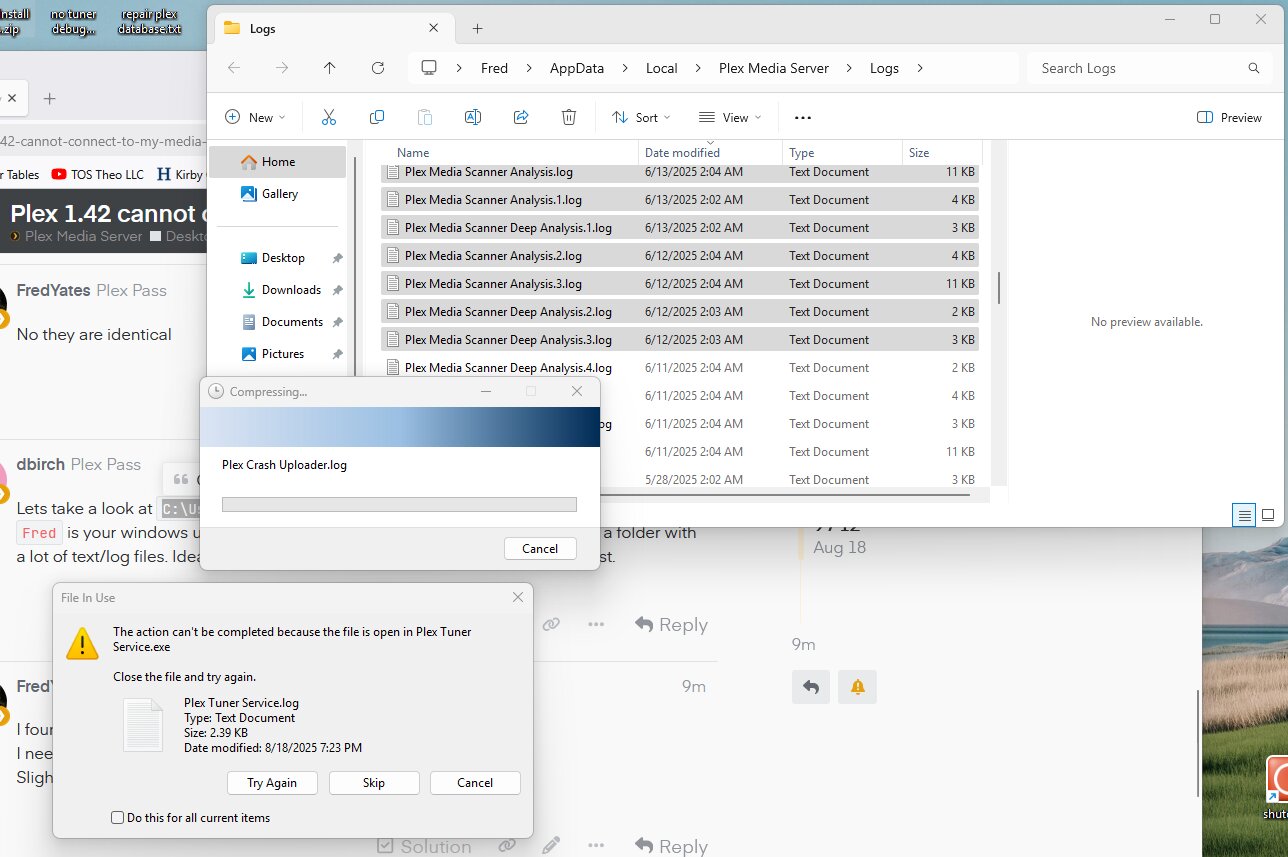Image resolution: width=1288 pixels, height=857 pixels.
Task: Switch to details view in Explorer status bar
Action: [x=1244, y=515]
